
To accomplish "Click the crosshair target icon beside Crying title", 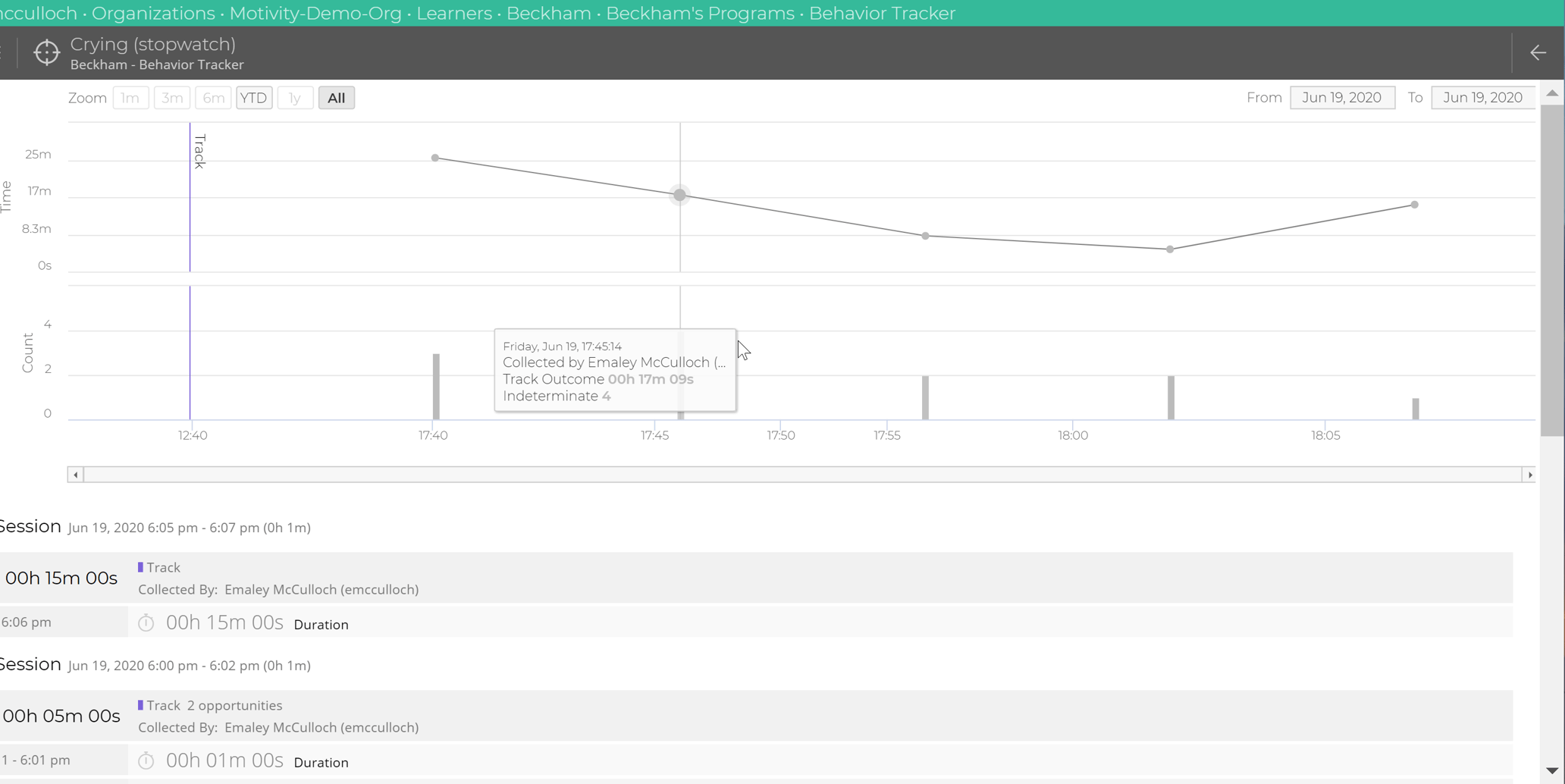I will tap(46, 52).
